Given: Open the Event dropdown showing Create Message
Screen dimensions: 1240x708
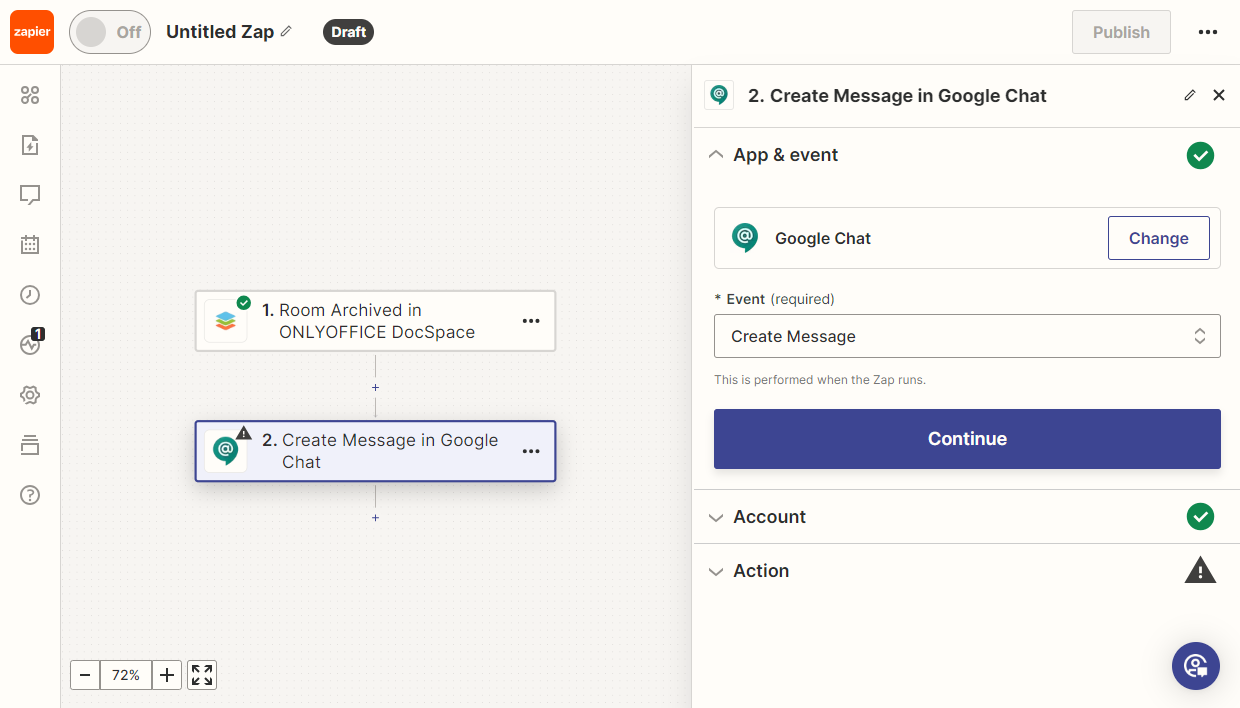Looking at the screenshot, I should (966, 337).
